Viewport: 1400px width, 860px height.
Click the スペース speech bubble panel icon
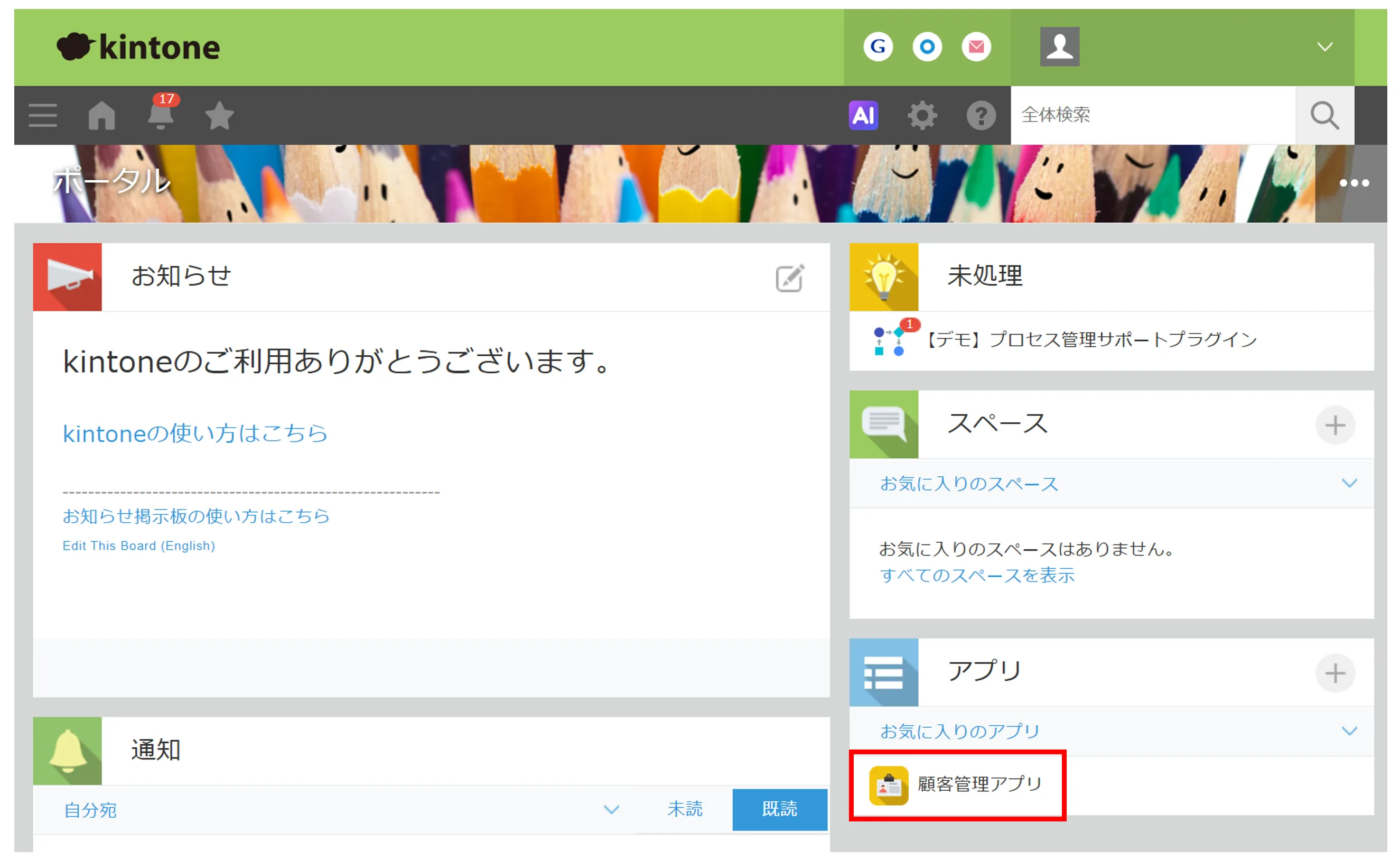(x=883, y=424)
